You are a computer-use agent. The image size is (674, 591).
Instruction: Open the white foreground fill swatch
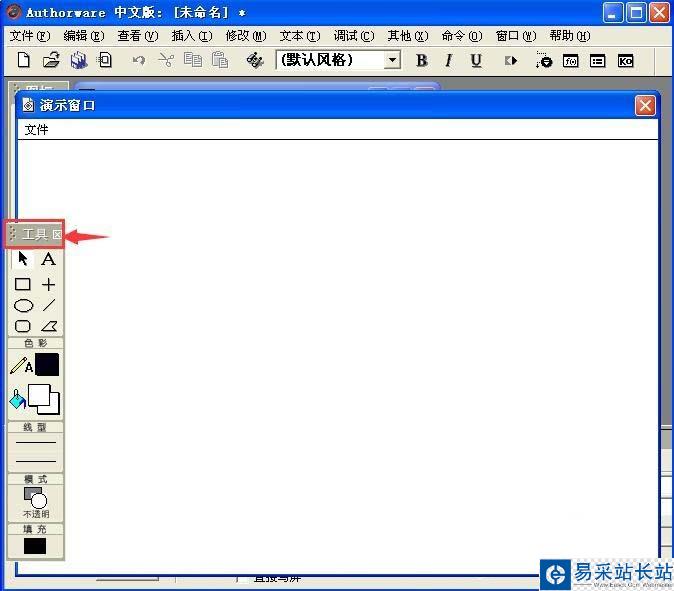(39, 395)
